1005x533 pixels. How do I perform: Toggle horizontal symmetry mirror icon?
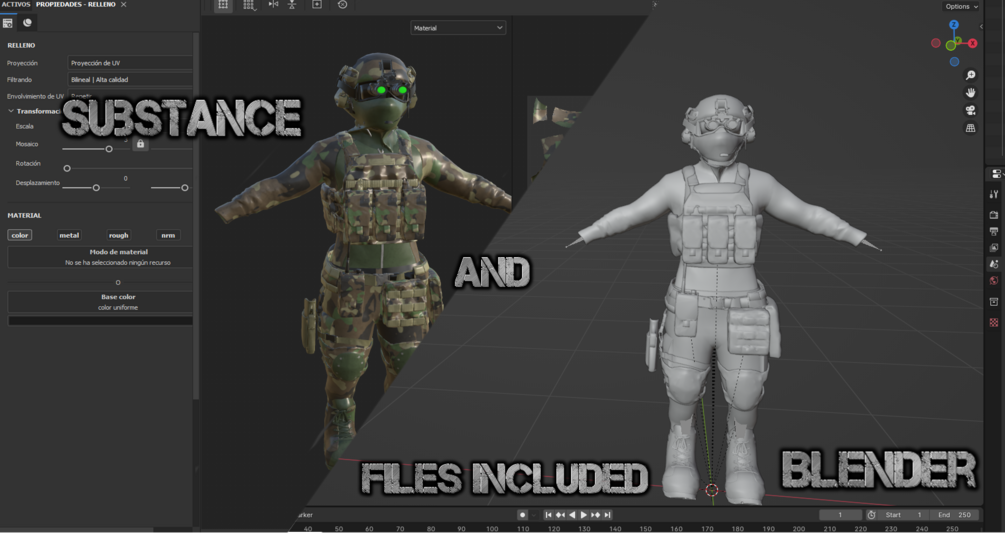[x=273, y=4]
